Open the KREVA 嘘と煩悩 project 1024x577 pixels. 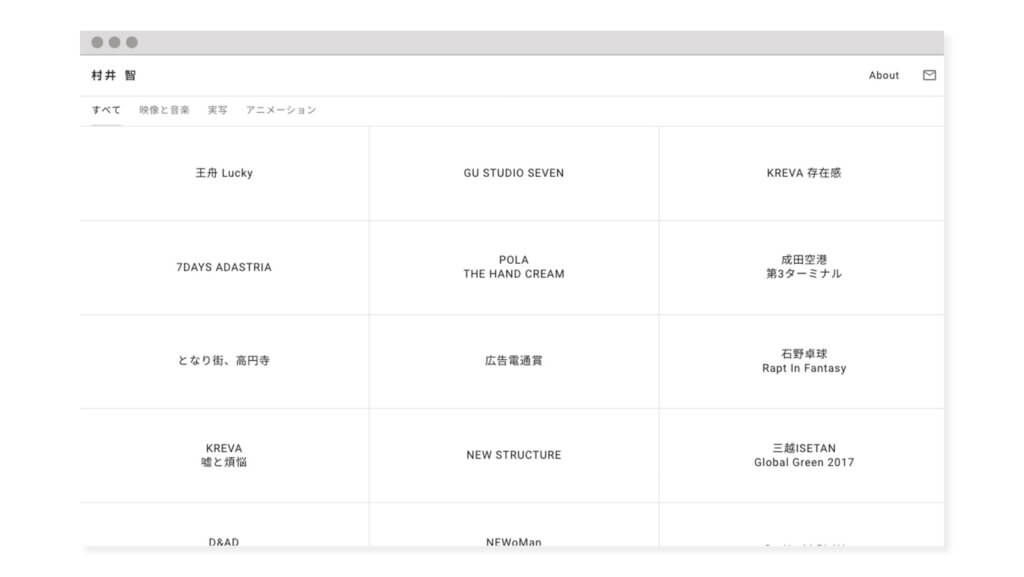pyautogui.click(x=224, y=455)
